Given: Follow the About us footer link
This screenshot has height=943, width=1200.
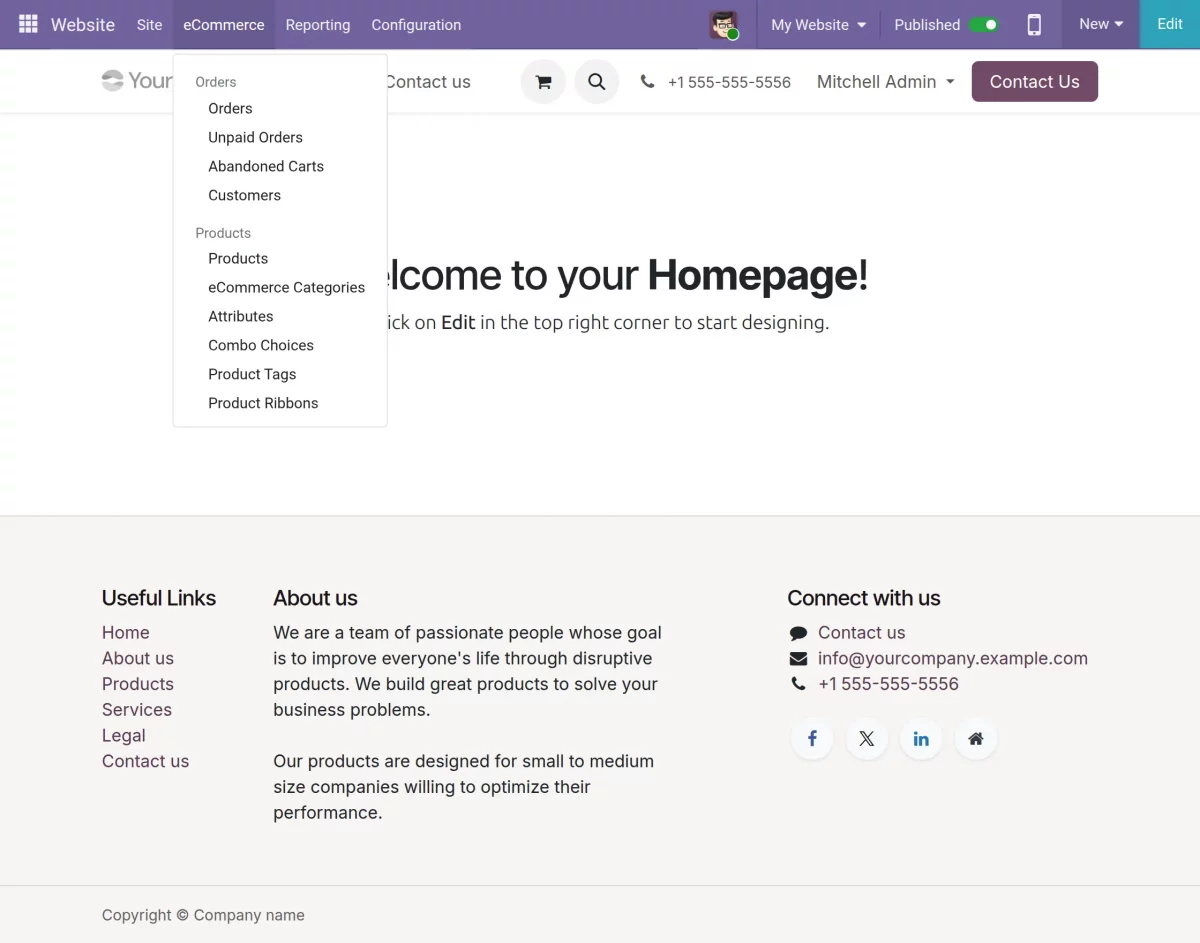Looking at the screenshot, I should click(x=138, y=659).
